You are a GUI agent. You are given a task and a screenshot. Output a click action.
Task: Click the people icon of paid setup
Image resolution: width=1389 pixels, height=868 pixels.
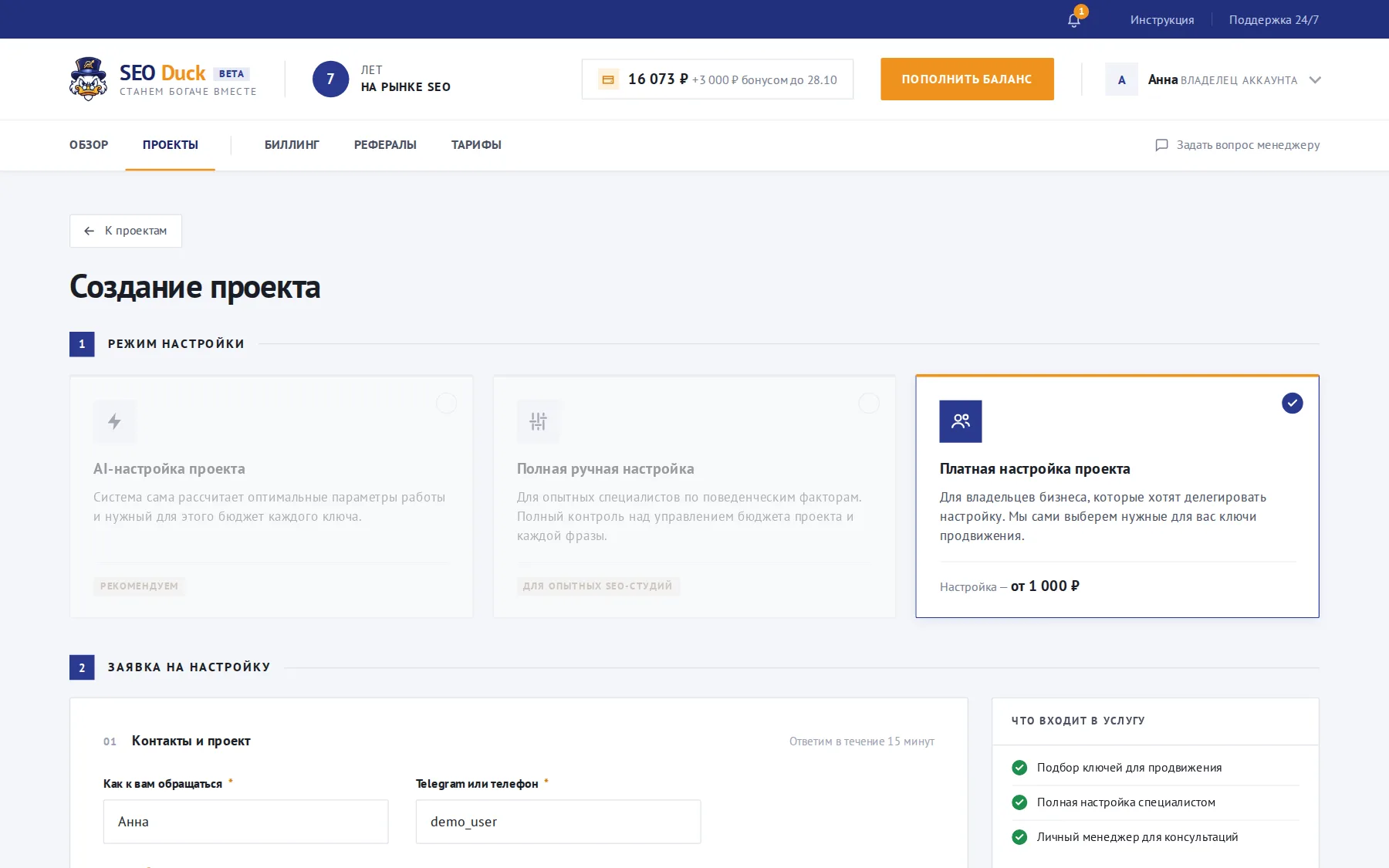click(x=961, y=421)
